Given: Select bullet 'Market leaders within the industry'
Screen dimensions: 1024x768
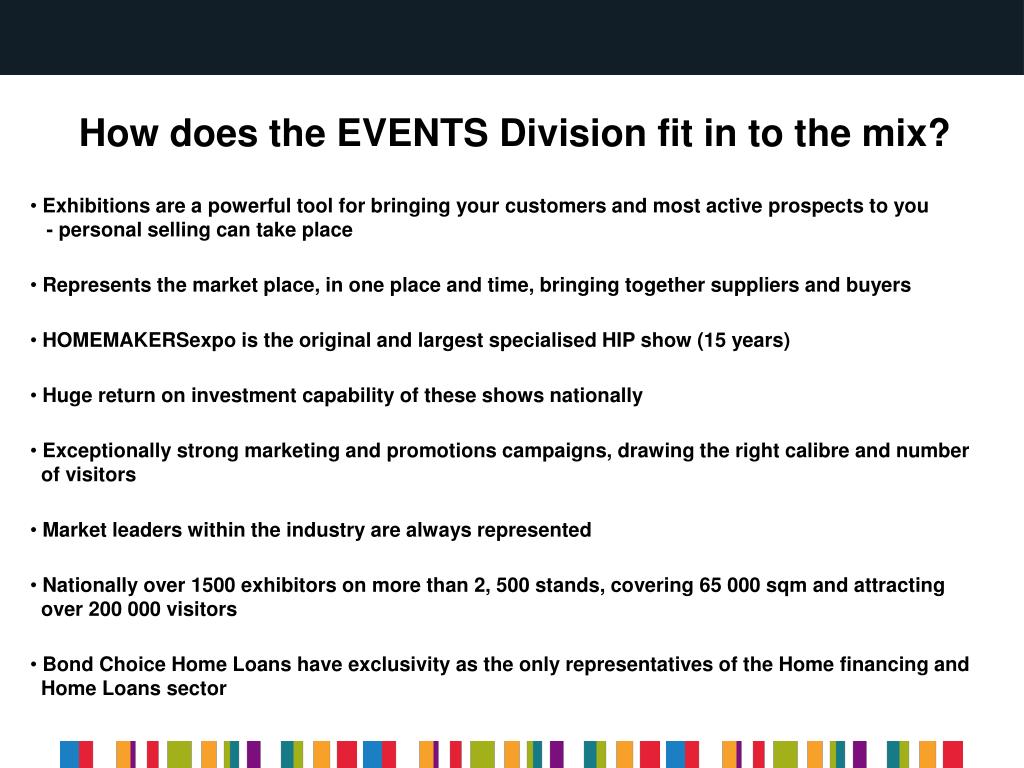Looking at the screenshot, I should (x=311, y=530).
